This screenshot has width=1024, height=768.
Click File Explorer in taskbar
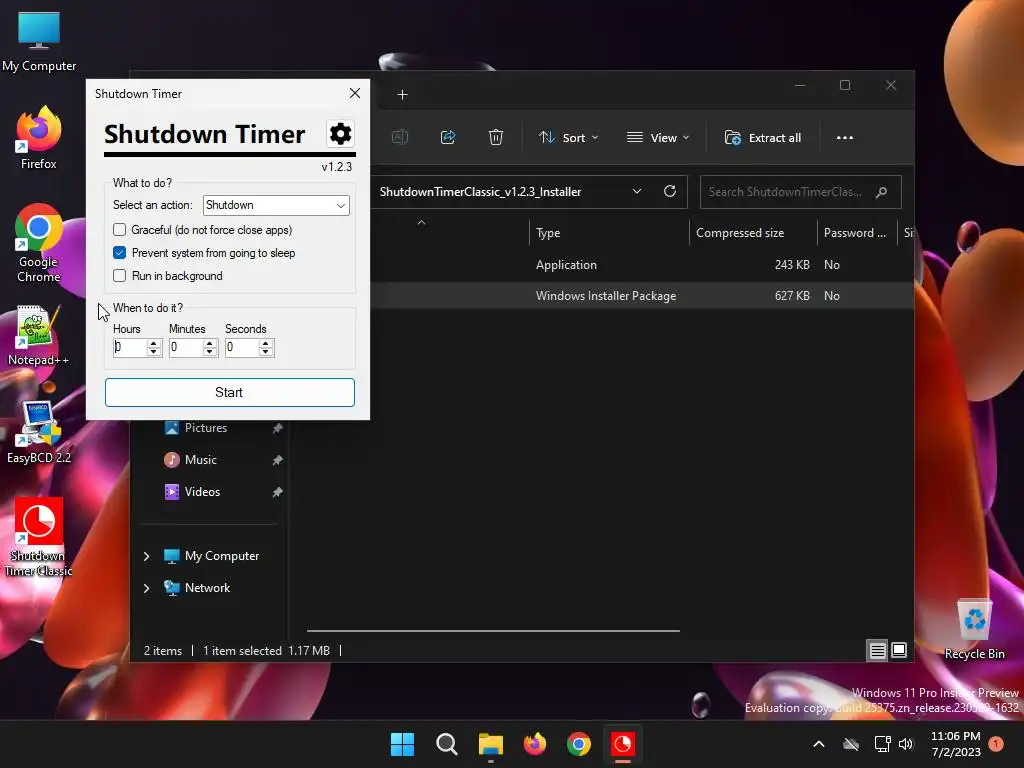pyautogui.click(x=490, y=744)
